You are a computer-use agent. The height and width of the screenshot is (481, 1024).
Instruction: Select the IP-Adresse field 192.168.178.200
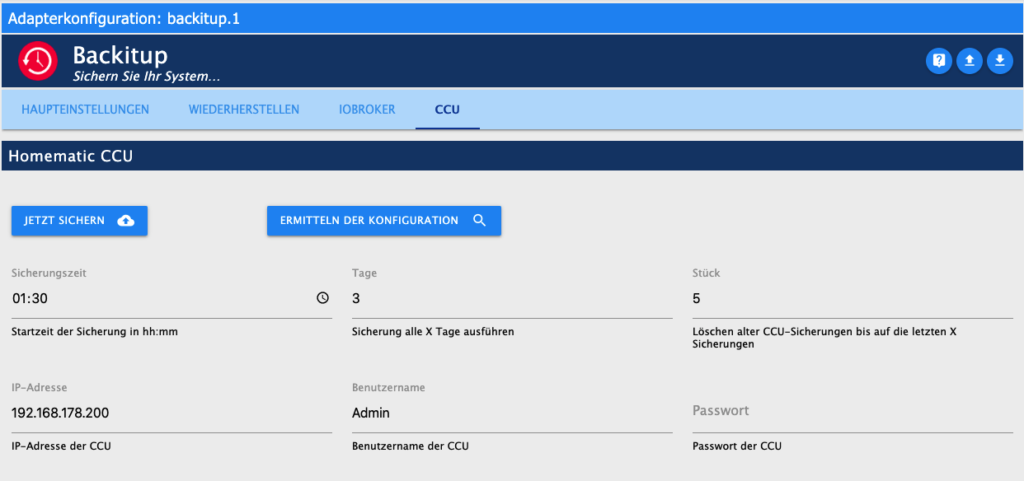pyautogui.click(x=172, y=413)
